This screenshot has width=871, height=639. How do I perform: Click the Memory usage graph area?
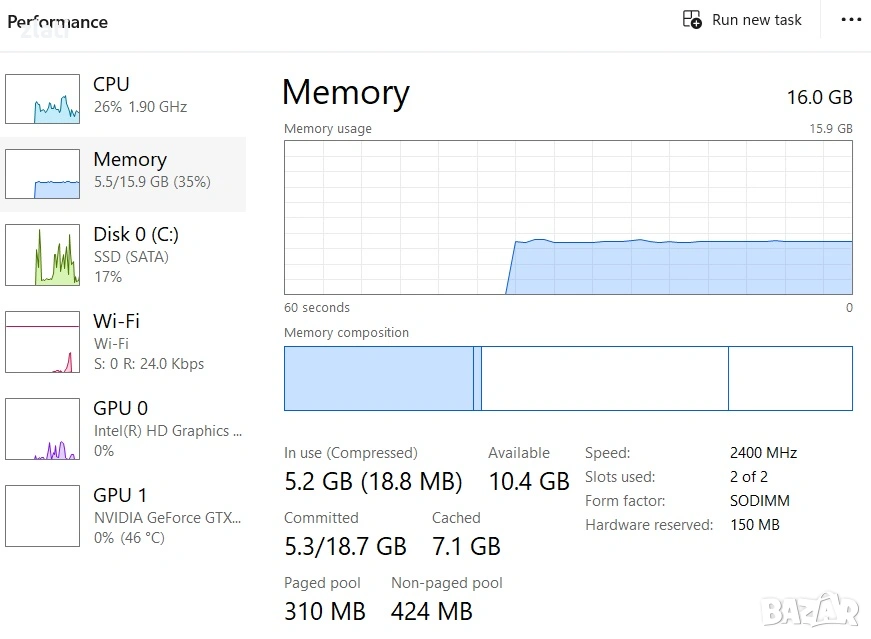point(568,217)
